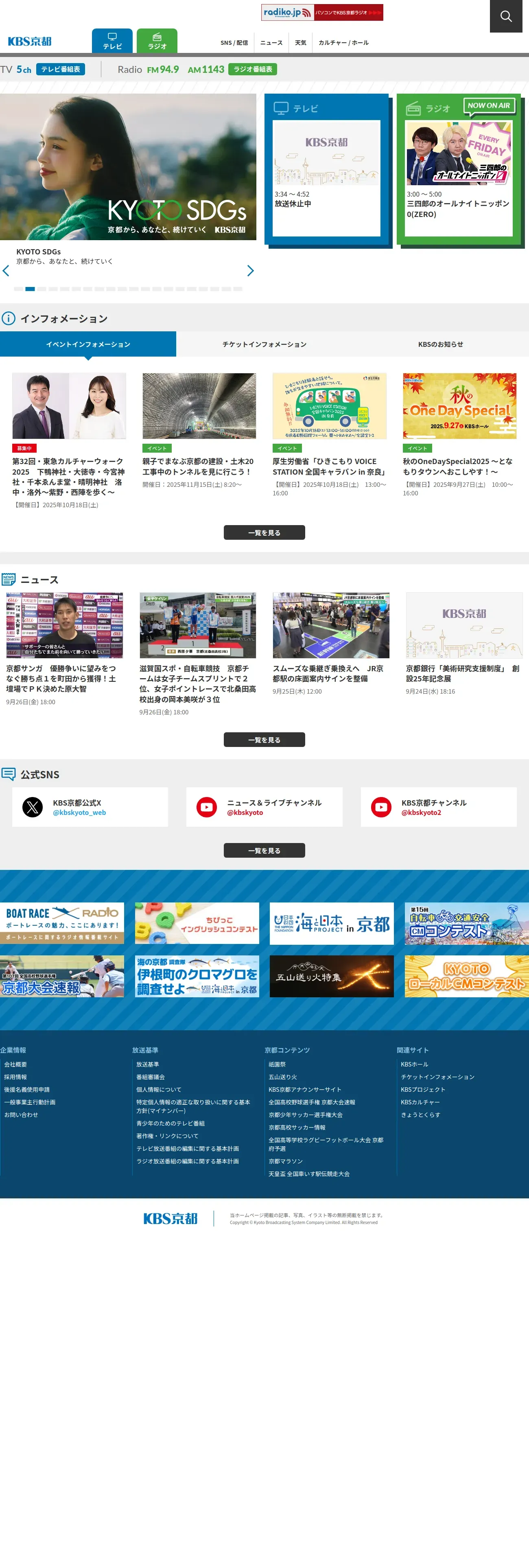Viewport: 529px width, 1568px height.
Task: Click the 公式SNS speech bubble icon
Action: point(9,774)
